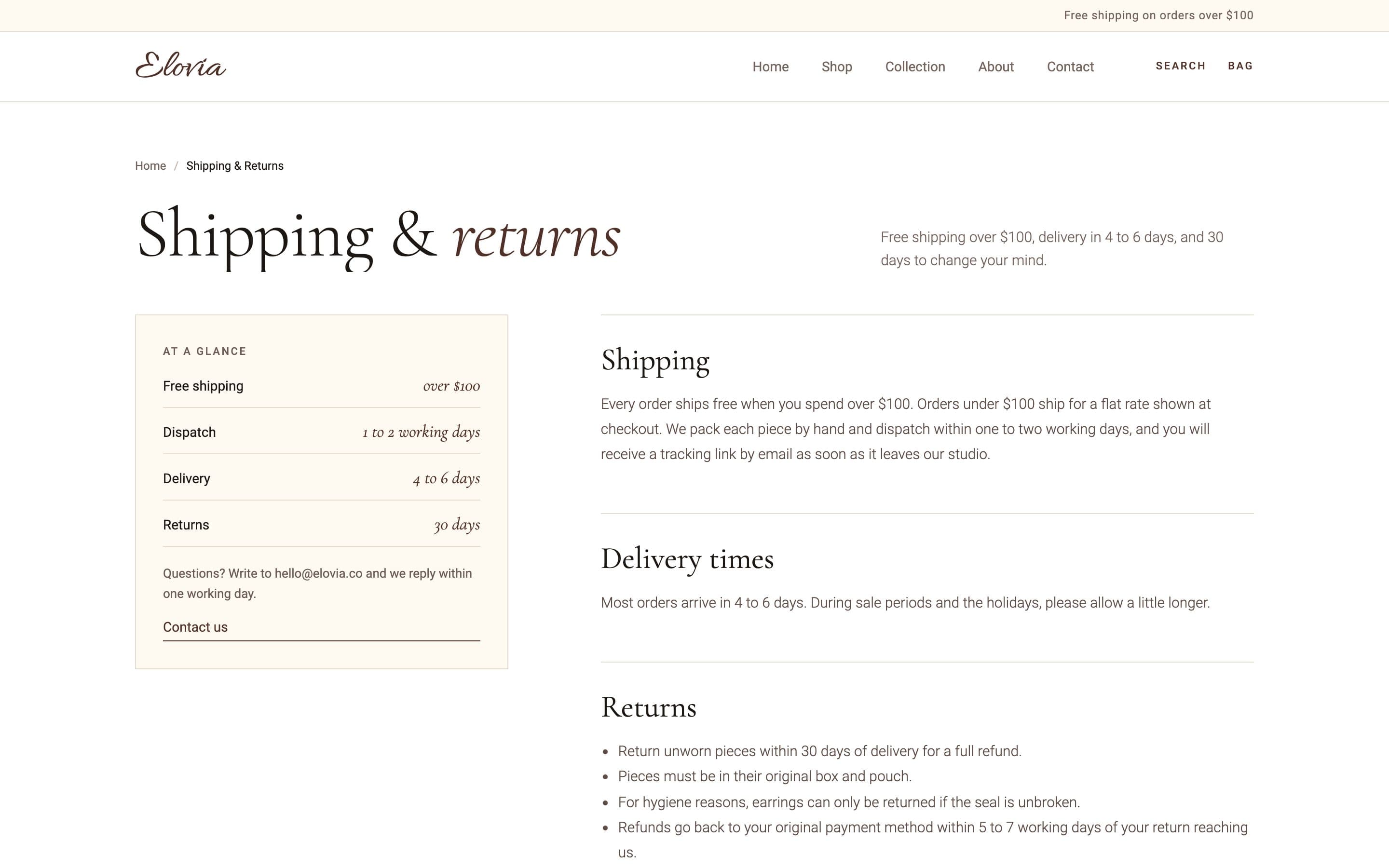Click the Shipping section heading
Screen dimensions: 1389x868
coord(655,361)
